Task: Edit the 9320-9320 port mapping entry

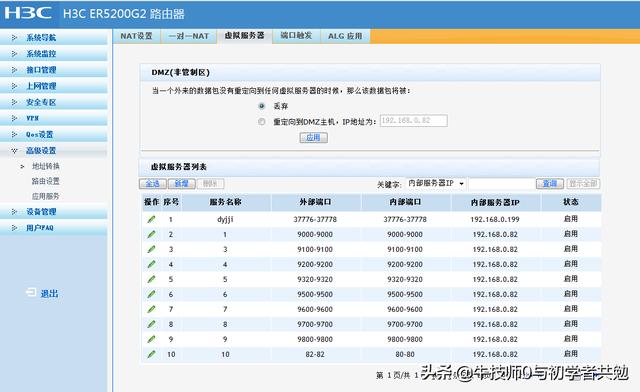Action: [151, 279]
